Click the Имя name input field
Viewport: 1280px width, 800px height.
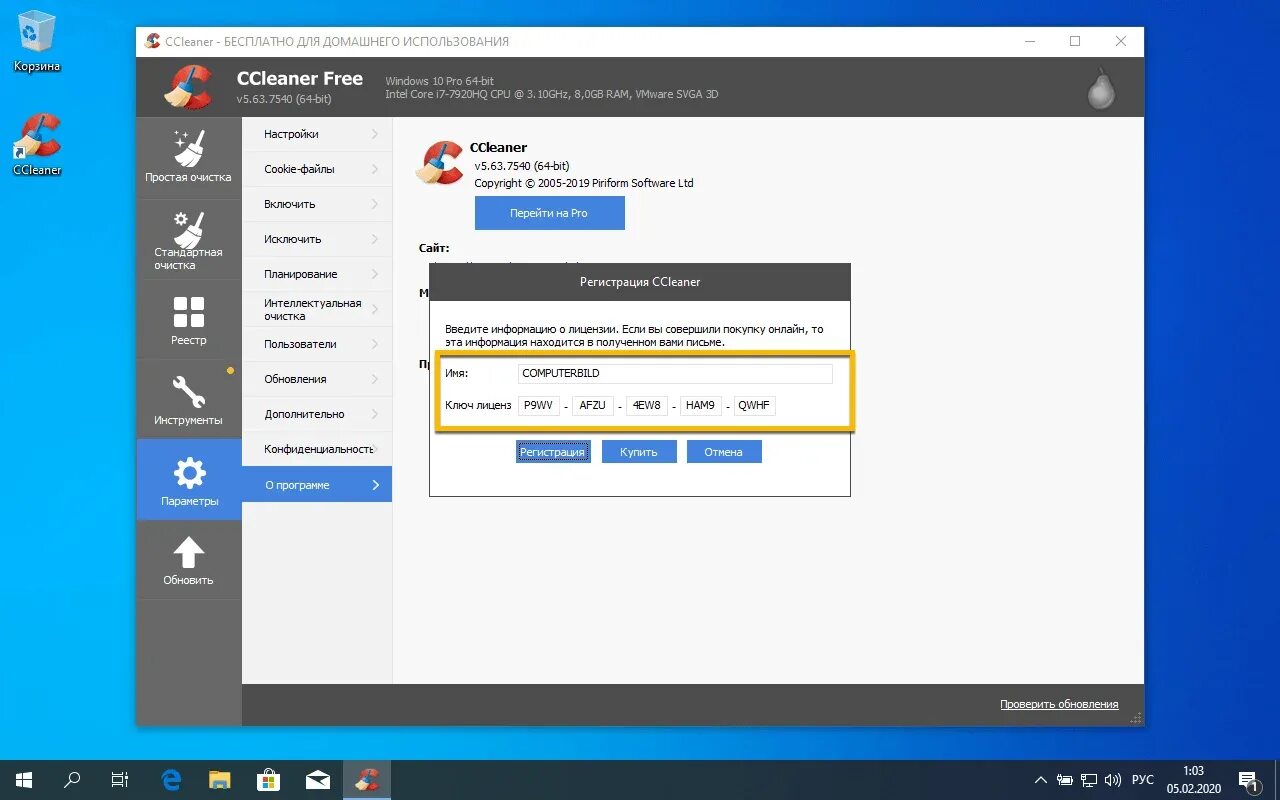[x=675, y=373]
